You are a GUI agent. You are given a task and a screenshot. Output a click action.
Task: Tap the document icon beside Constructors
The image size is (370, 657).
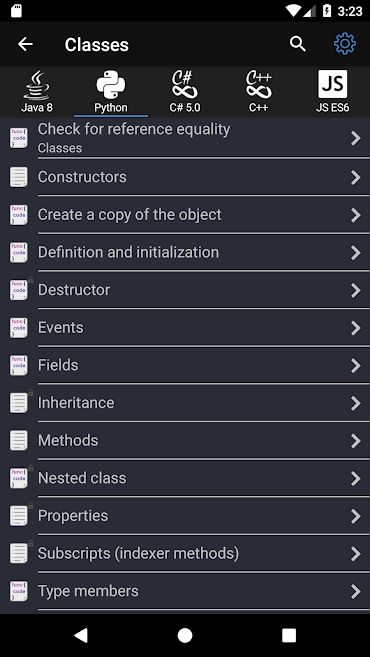(x=19, y=177)
